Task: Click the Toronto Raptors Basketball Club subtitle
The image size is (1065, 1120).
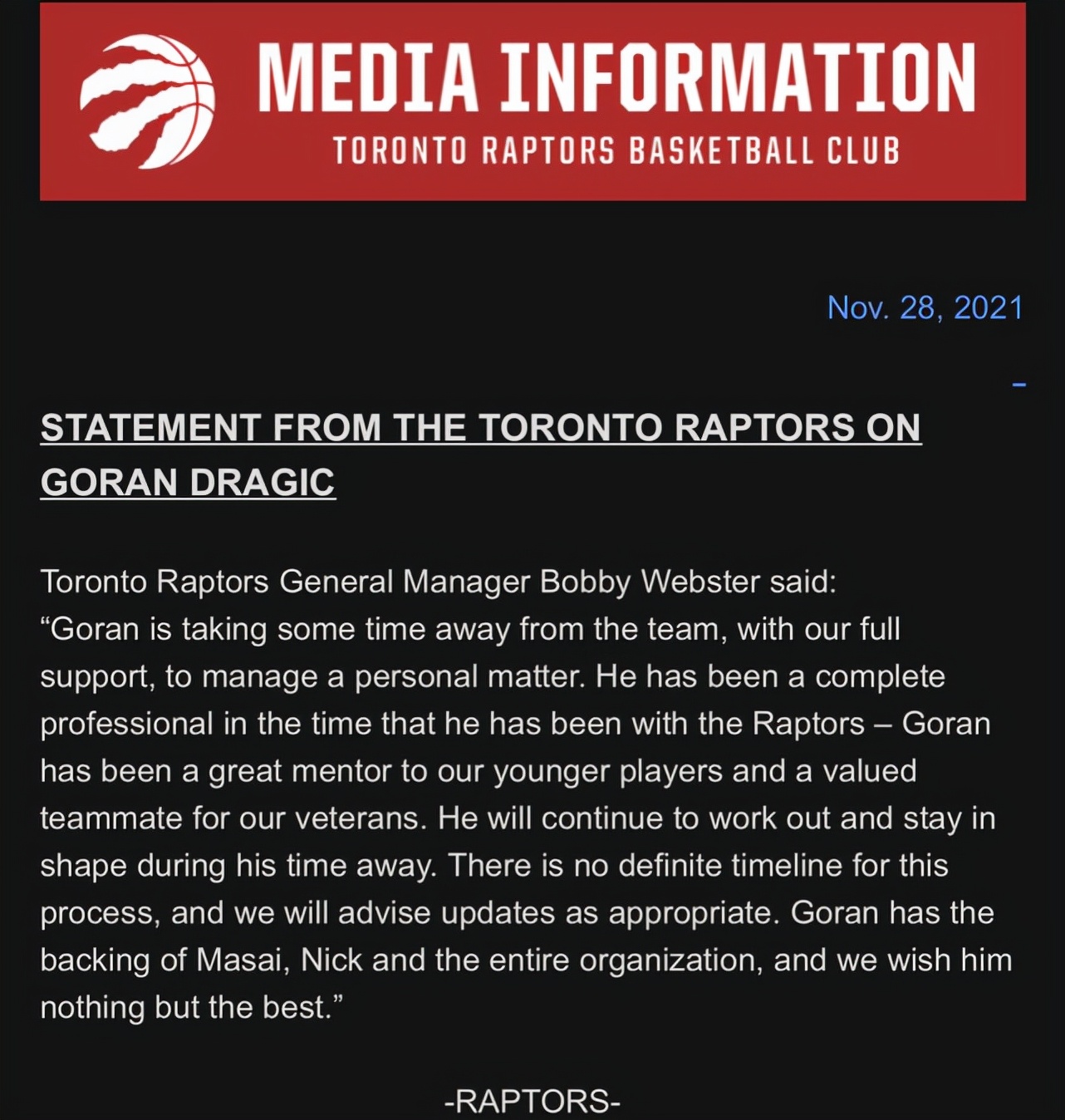Action: click(x=616, y=152)
